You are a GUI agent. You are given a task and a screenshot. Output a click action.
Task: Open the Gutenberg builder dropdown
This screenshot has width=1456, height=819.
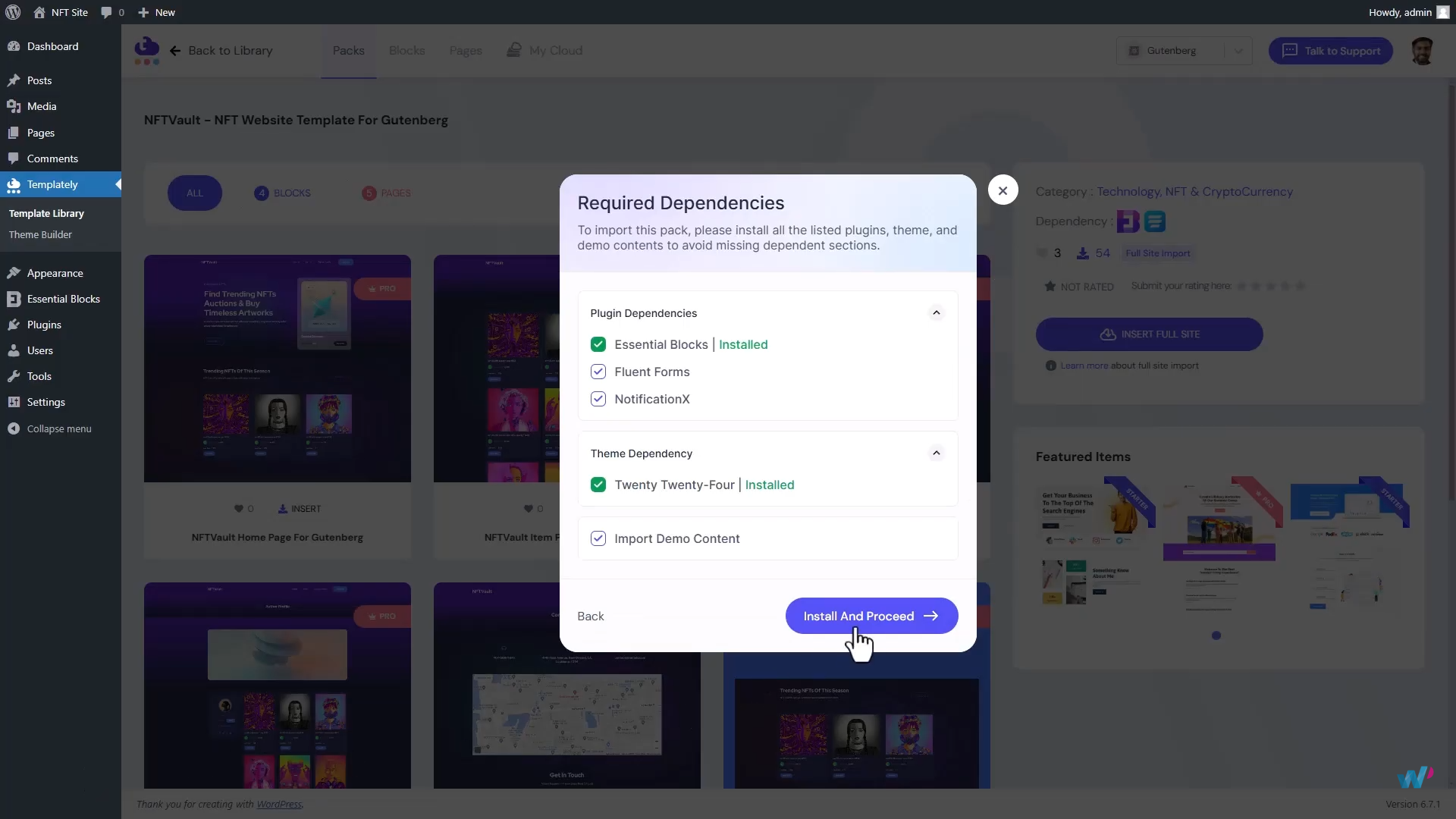[1184, 51]
